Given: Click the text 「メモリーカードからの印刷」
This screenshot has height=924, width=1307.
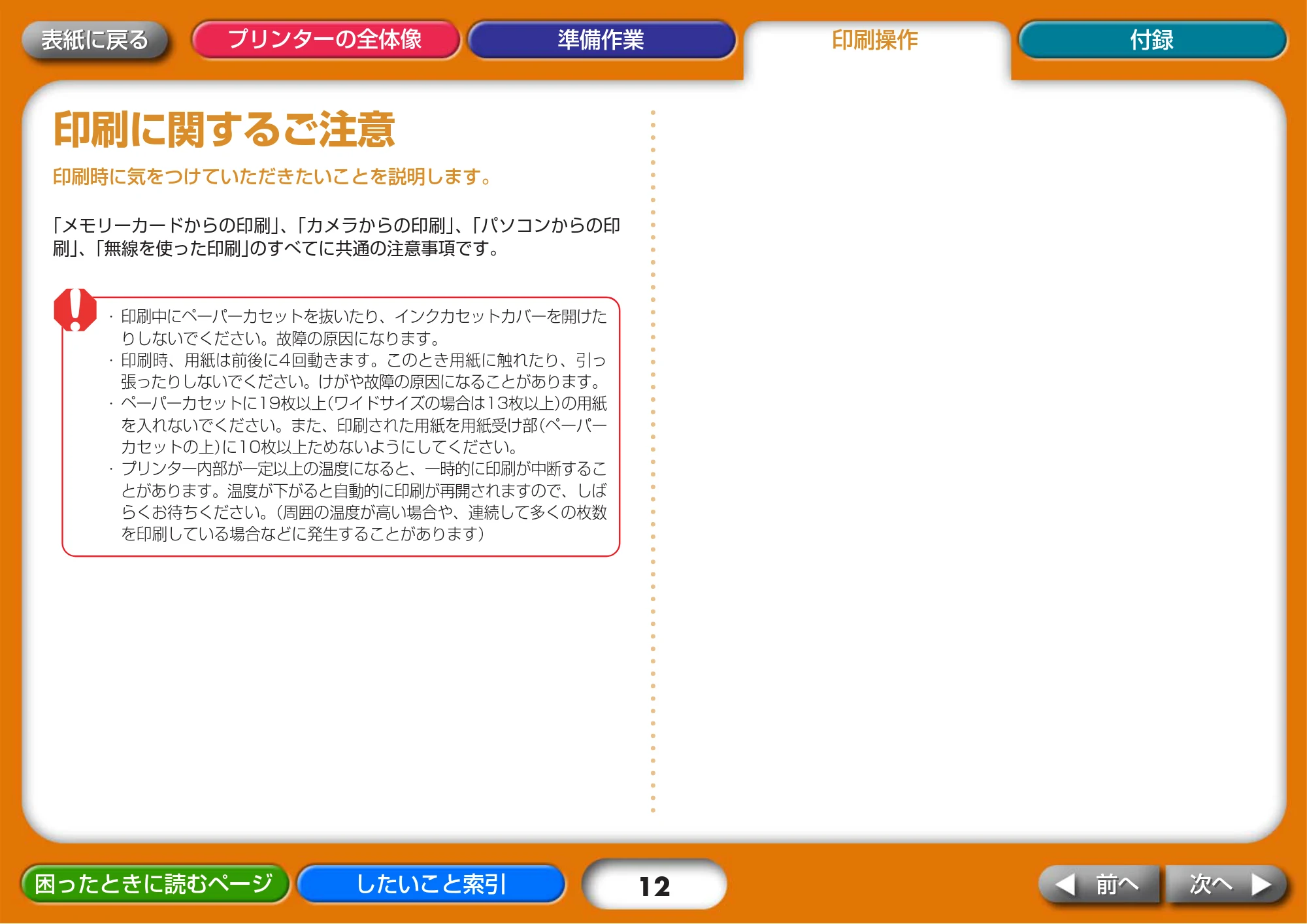Looking at the screenshot, I should click(167, 225).
